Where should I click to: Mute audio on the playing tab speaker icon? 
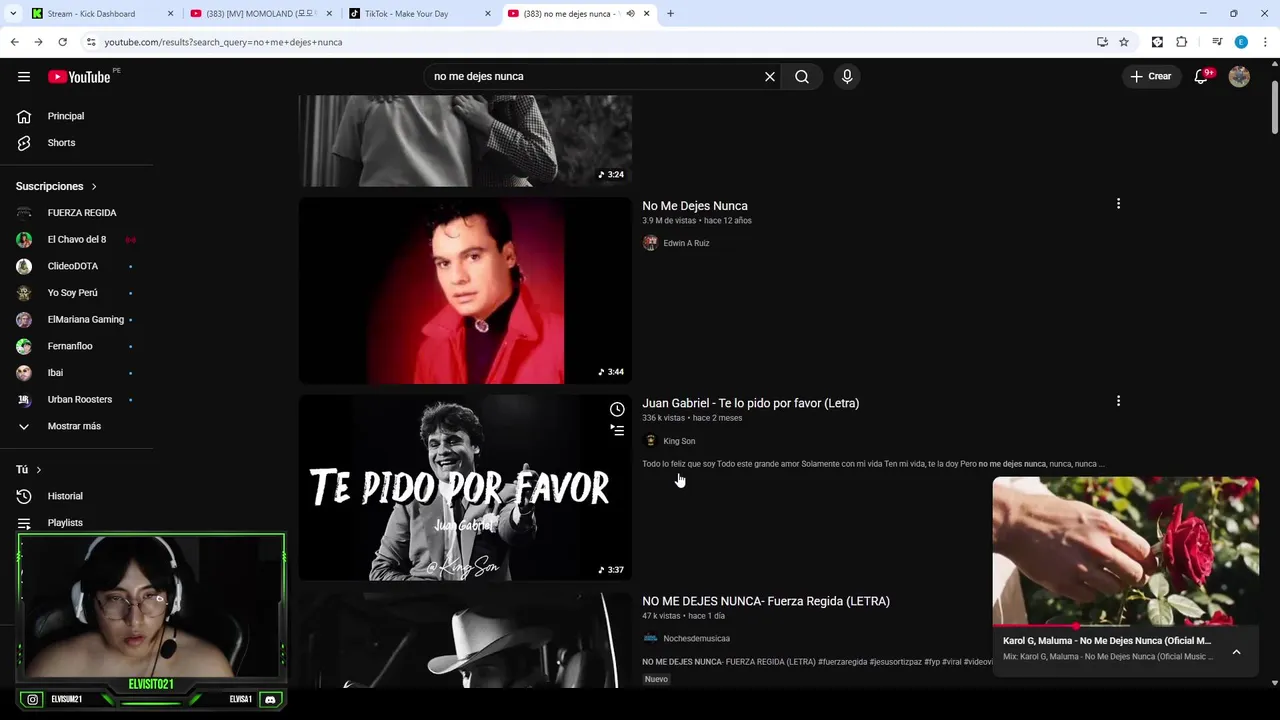point(630,14)
